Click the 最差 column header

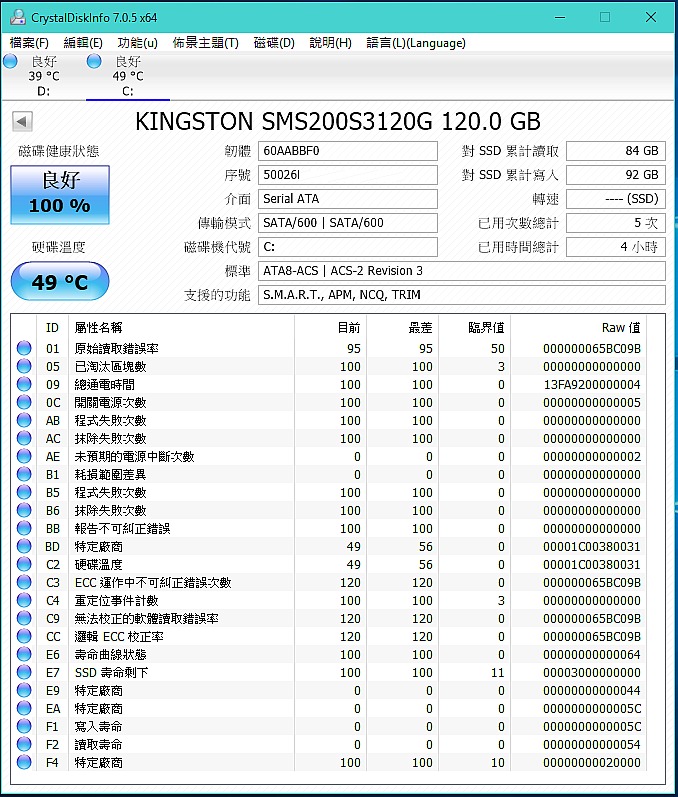tap(403, 328)
